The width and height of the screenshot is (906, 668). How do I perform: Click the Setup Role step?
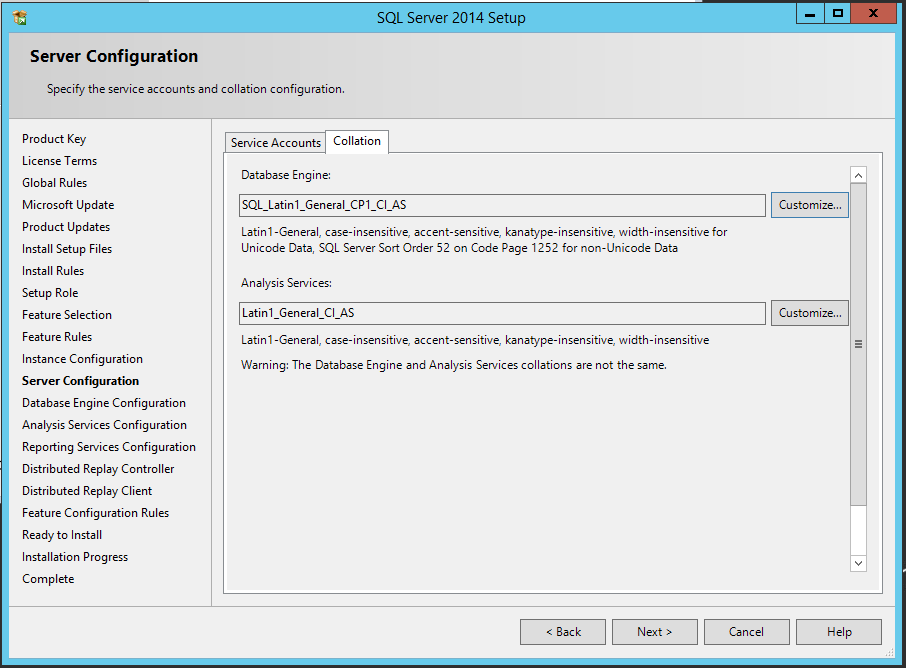coord(50,292)
